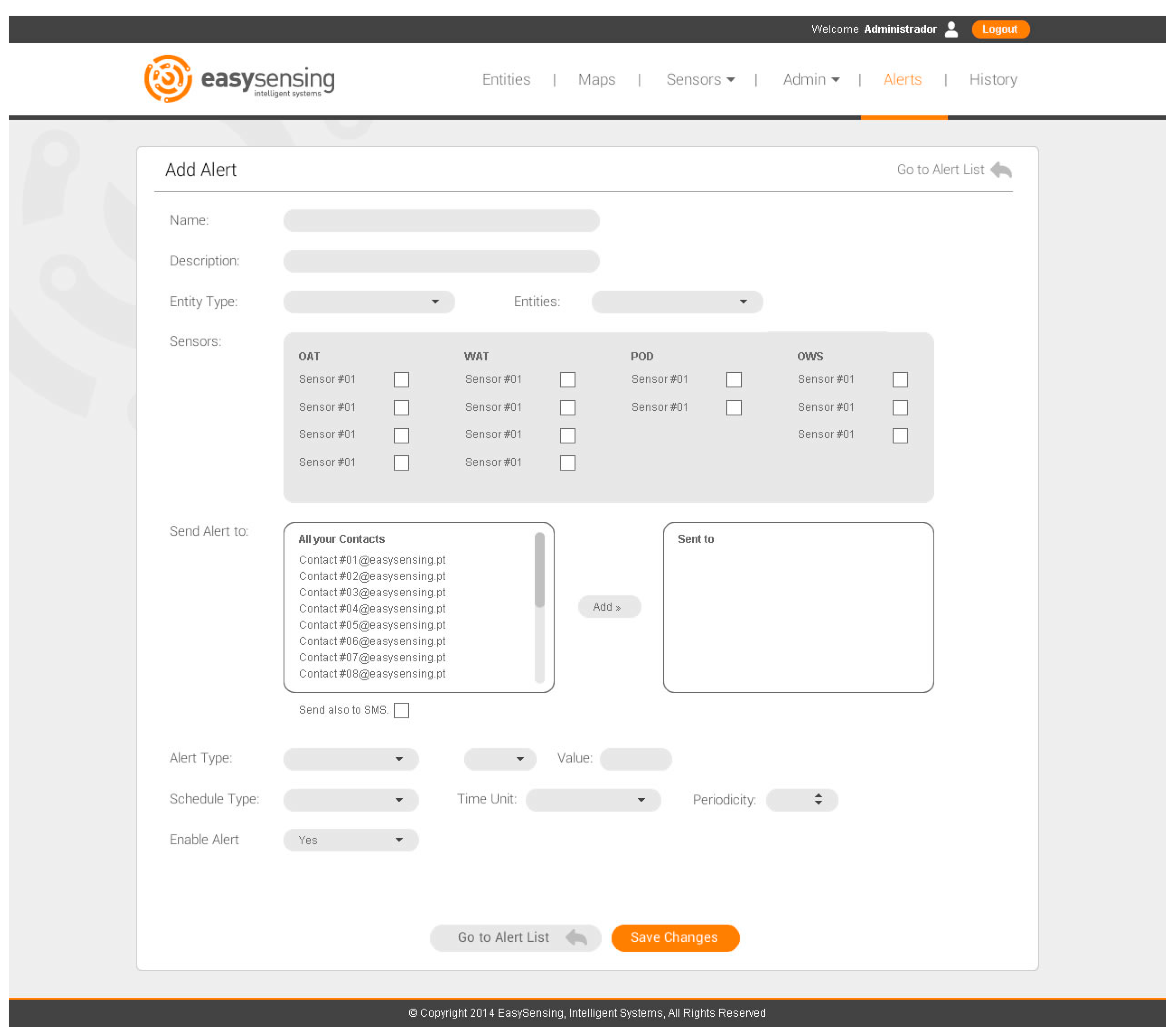Click the Admin menu caret arrow
Image resolution: width=1175 pixels, height=1036 pixels.
pyautogui.click(x=835, y=80)
